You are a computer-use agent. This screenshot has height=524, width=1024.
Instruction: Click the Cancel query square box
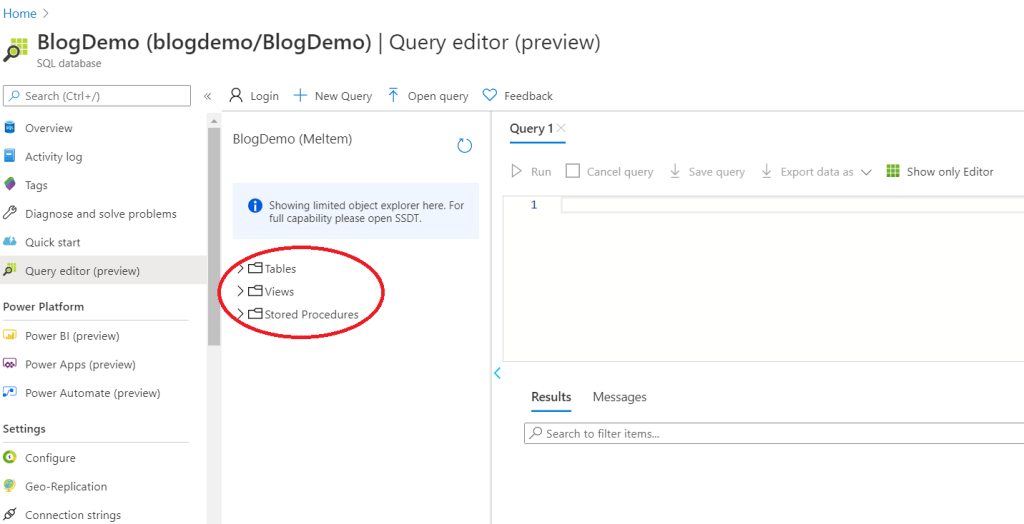click(x=572, y=171)
